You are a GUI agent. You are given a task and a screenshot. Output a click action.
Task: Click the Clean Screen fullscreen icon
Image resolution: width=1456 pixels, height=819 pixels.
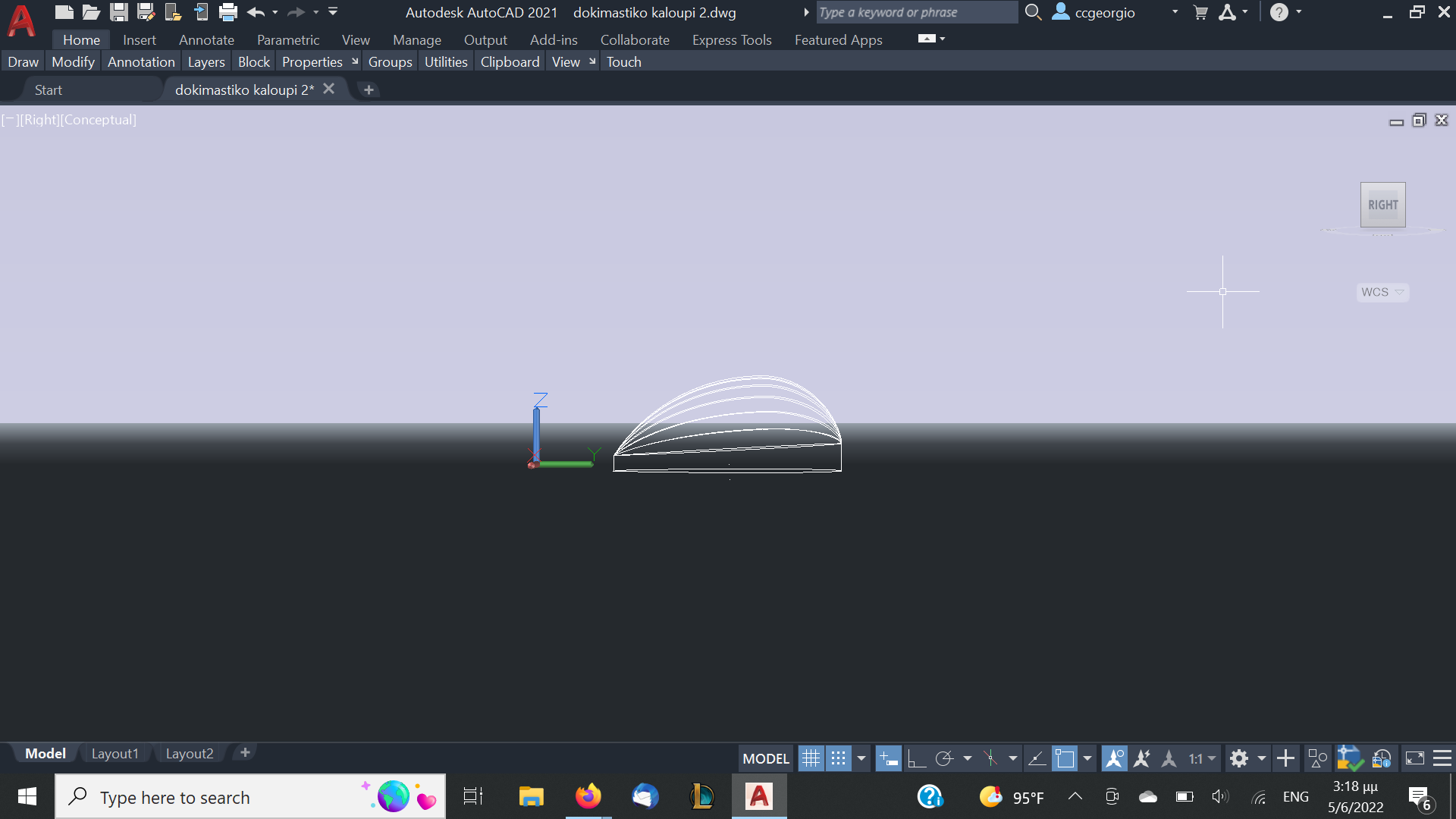click(1415, 758)
